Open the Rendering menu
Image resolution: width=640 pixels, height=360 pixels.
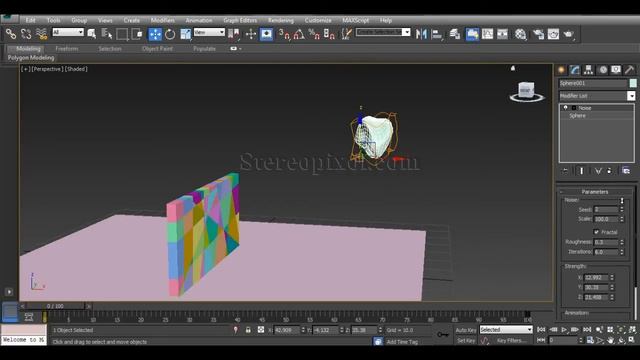(281, 20)
